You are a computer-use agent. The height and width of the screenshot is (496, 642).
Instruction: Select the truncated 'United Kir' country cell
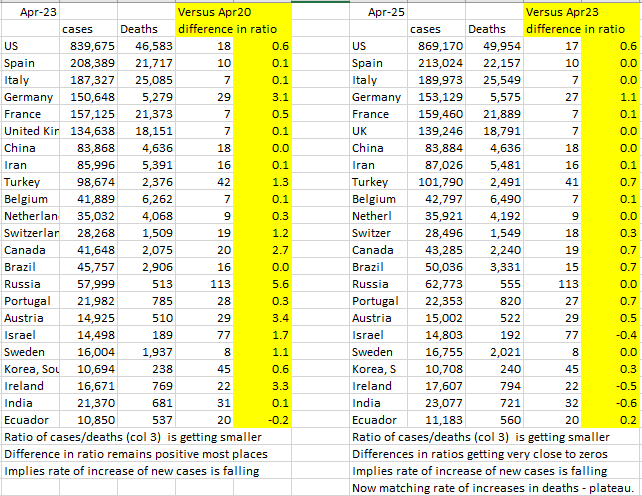[x=31, y=131]
